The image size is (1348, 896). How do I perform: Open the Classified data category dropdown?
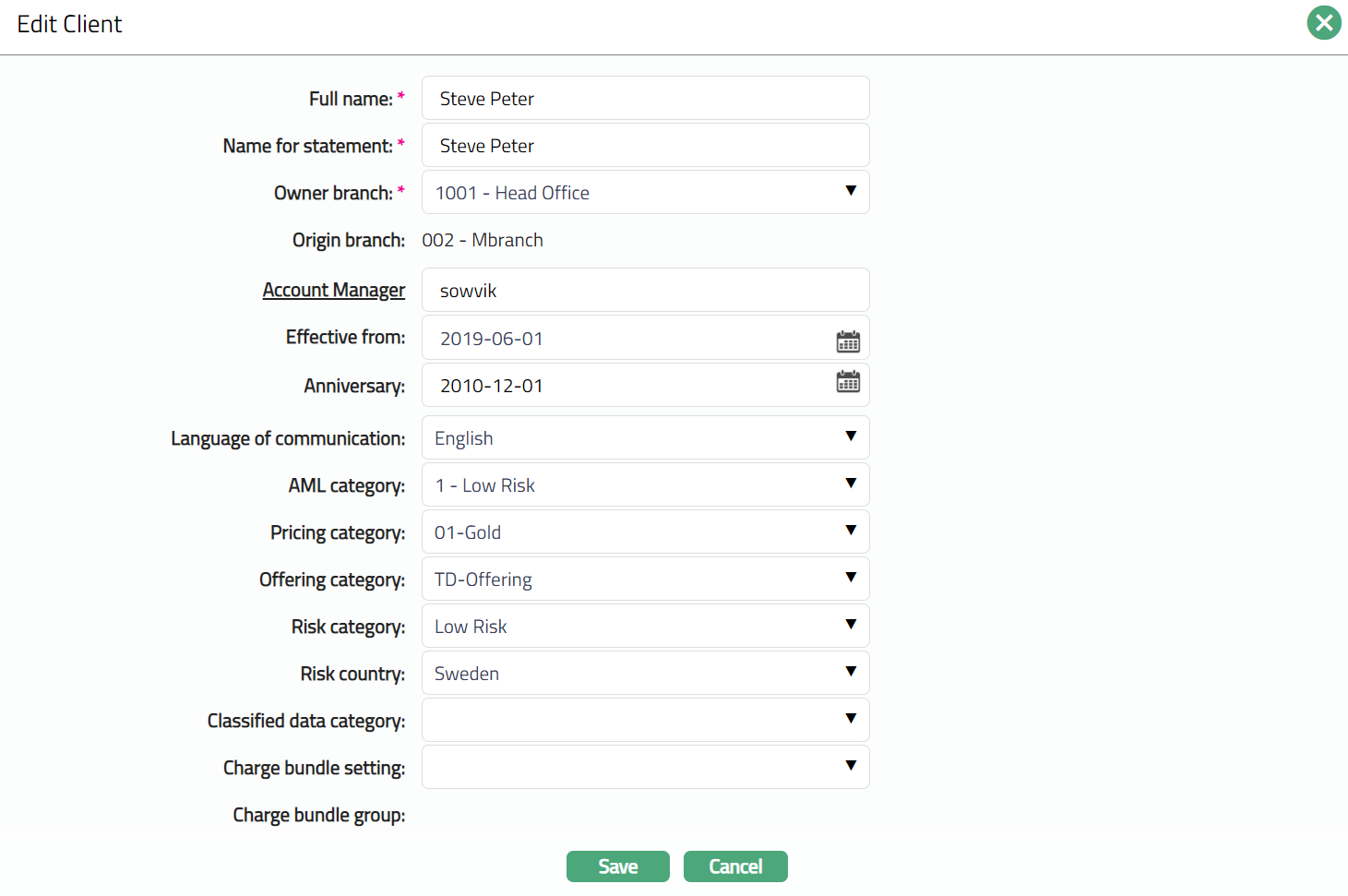tap(645, 721)
